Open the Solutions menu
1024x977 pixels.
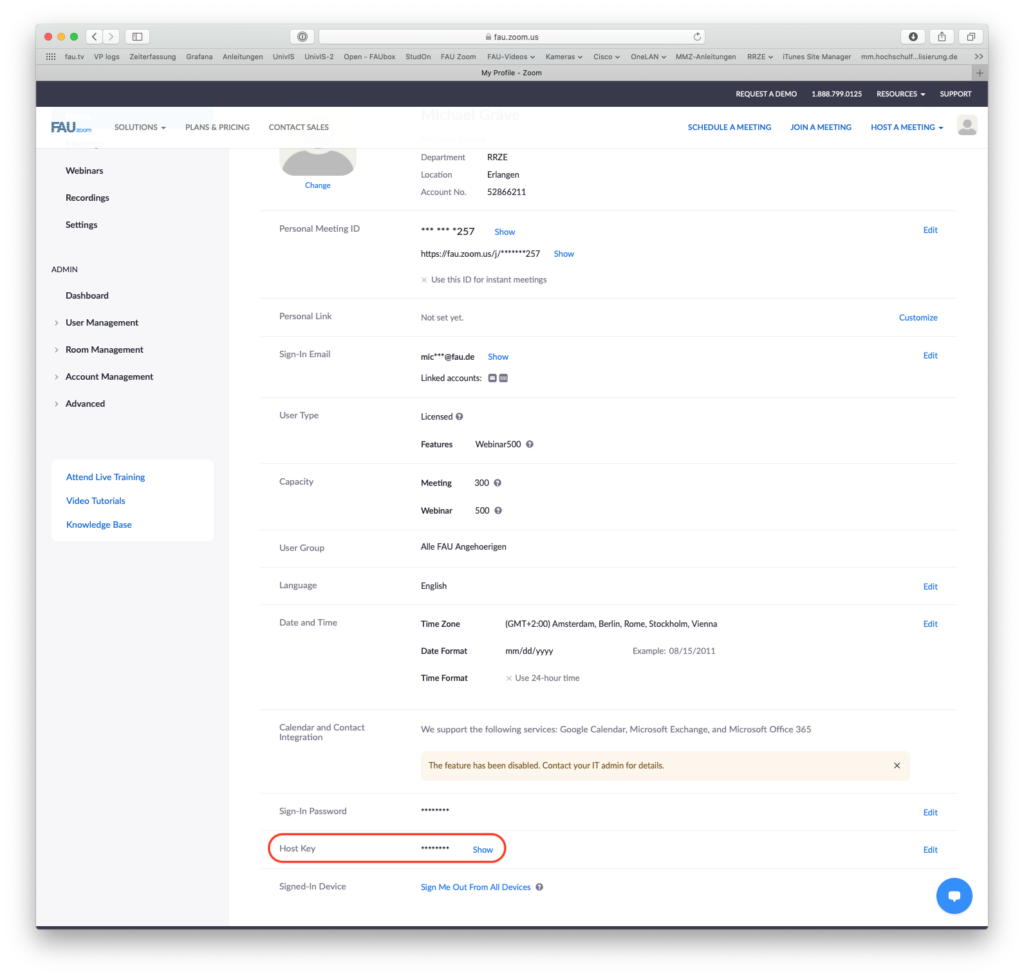(139, 127)
